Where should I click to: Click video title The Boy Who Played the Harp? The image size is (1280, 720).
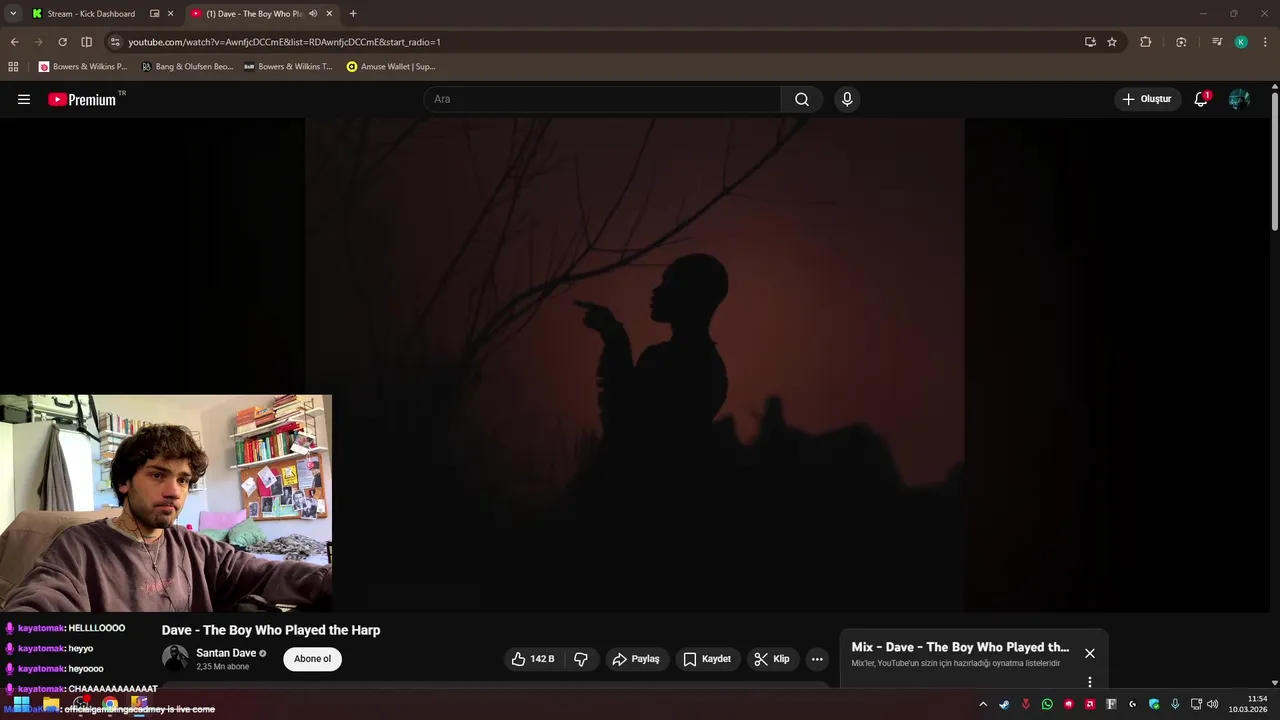pyautogui.click(x=271, y=630)
